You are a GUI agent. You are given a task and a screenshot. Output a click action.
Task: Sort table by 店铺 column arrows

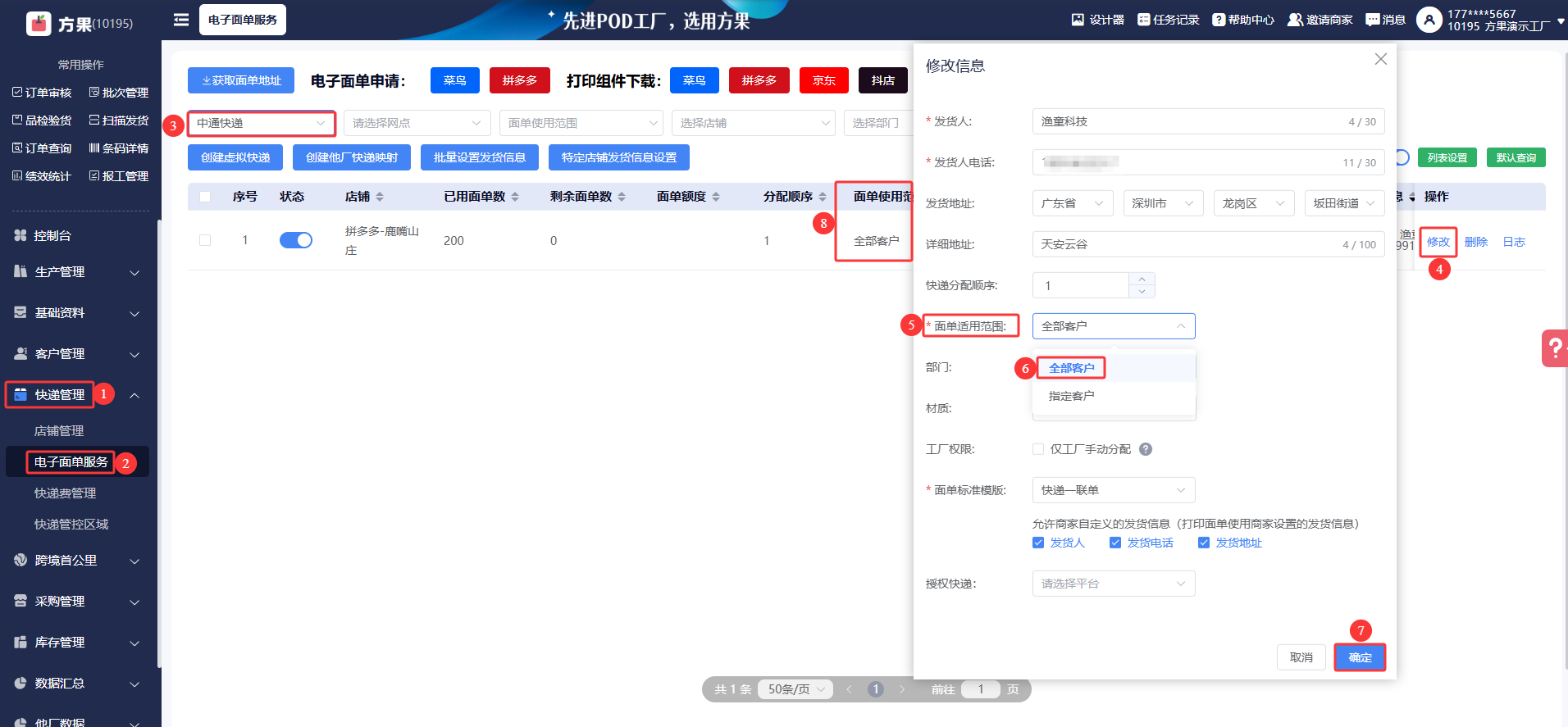tap(380, 197)
